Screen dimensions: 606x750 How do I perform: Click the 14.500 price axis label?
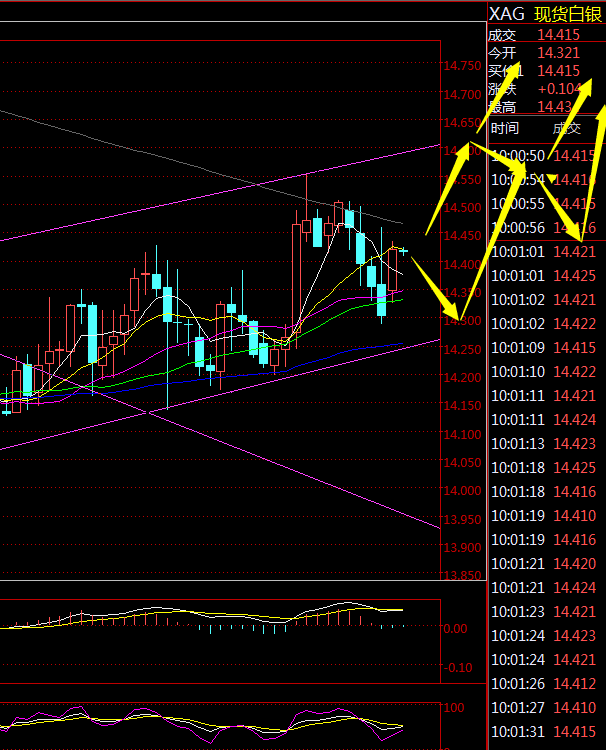click(462, 208)
